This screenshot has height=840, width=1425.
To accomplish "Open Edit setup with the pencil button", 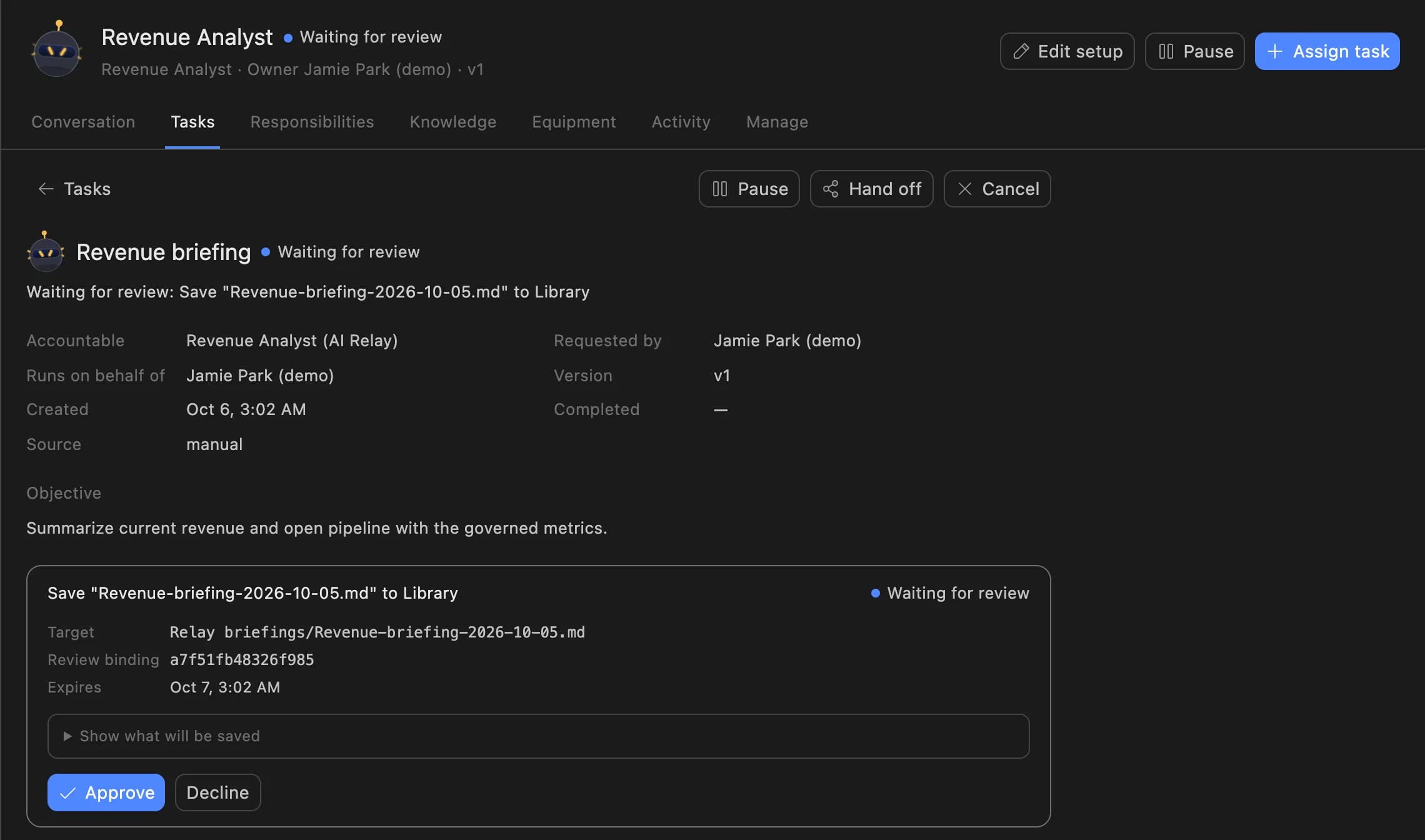I will (x=1067, y=51).
